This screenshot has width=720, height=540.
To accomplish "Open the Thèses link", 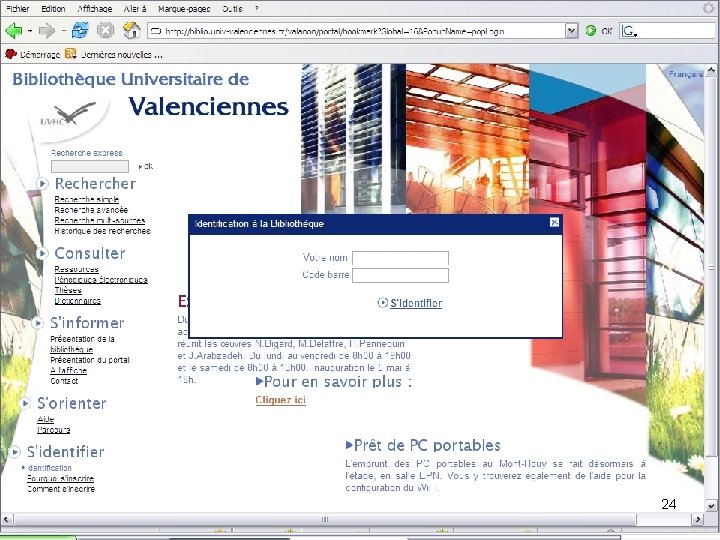I will click(68, 290).
